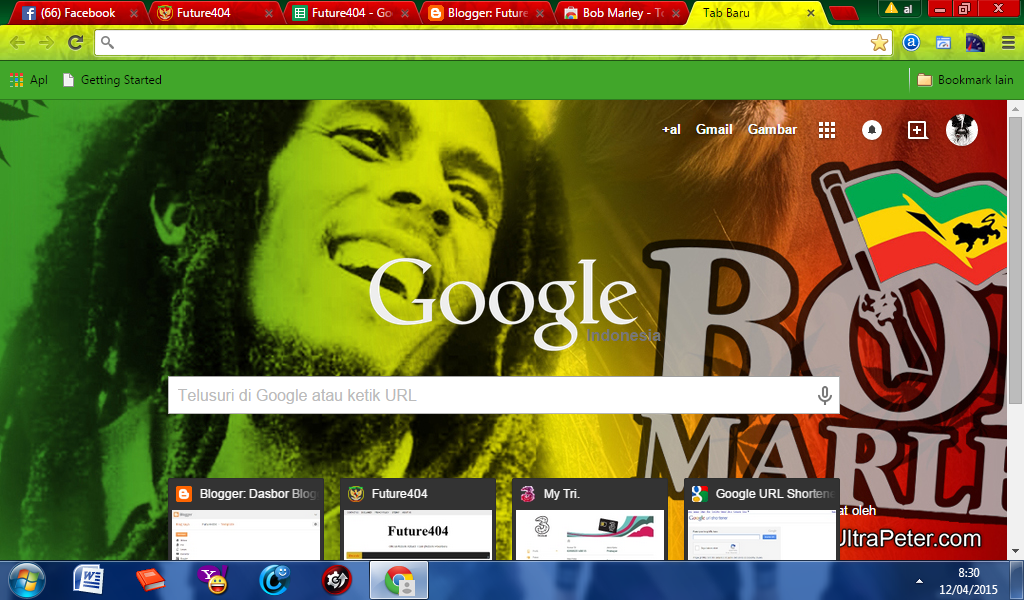
Task: Open the Windows Start menu
Action: (26, 580)
